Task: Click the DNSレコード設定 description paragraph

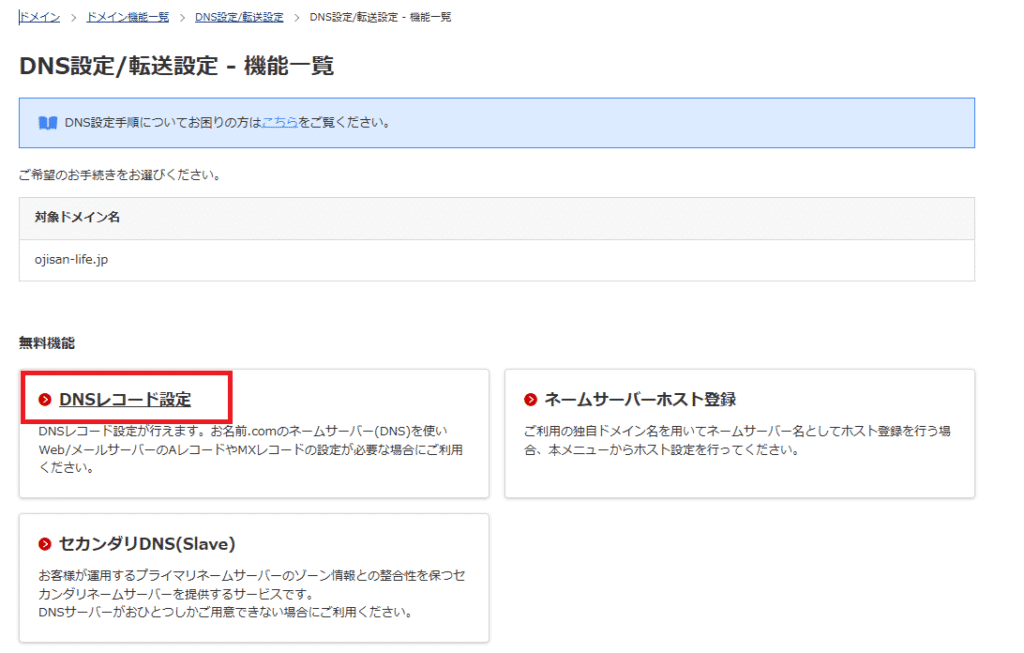Action: click(x=251, y=449)
